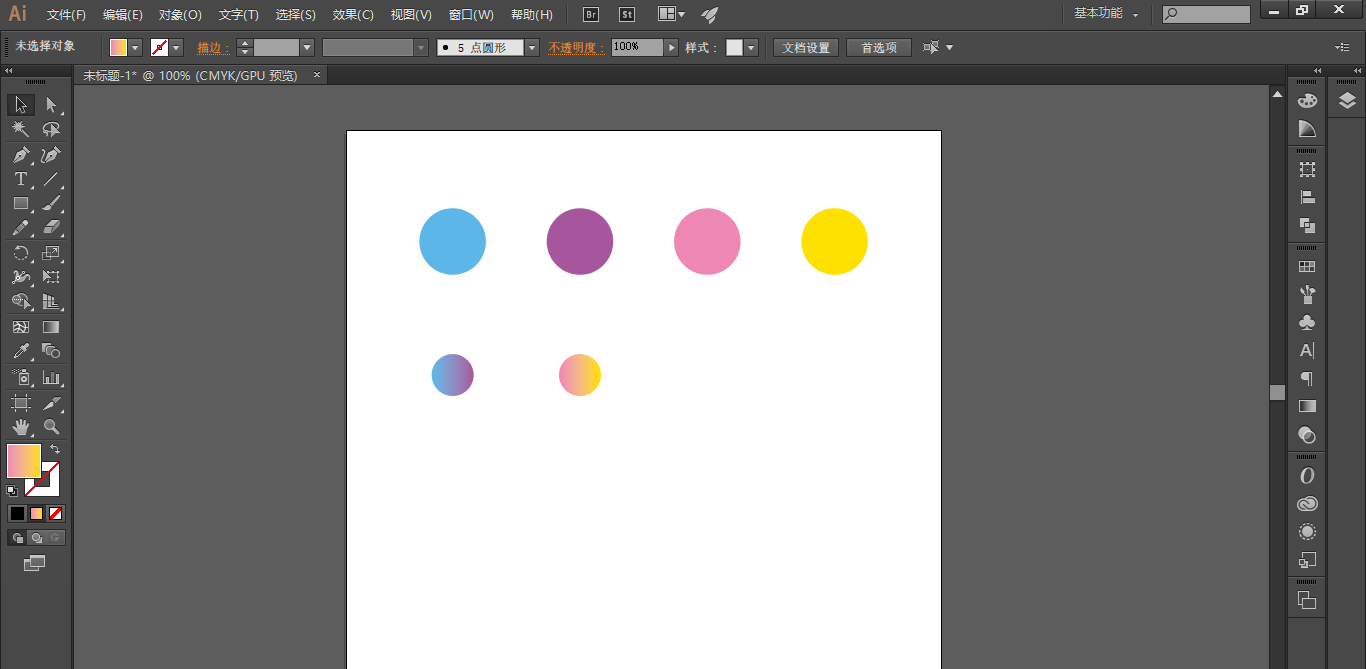The height and width of the screenshot is (669, 1366).
Task: Open Adobe Stock (St) button
Action: [x=627, y=14]
